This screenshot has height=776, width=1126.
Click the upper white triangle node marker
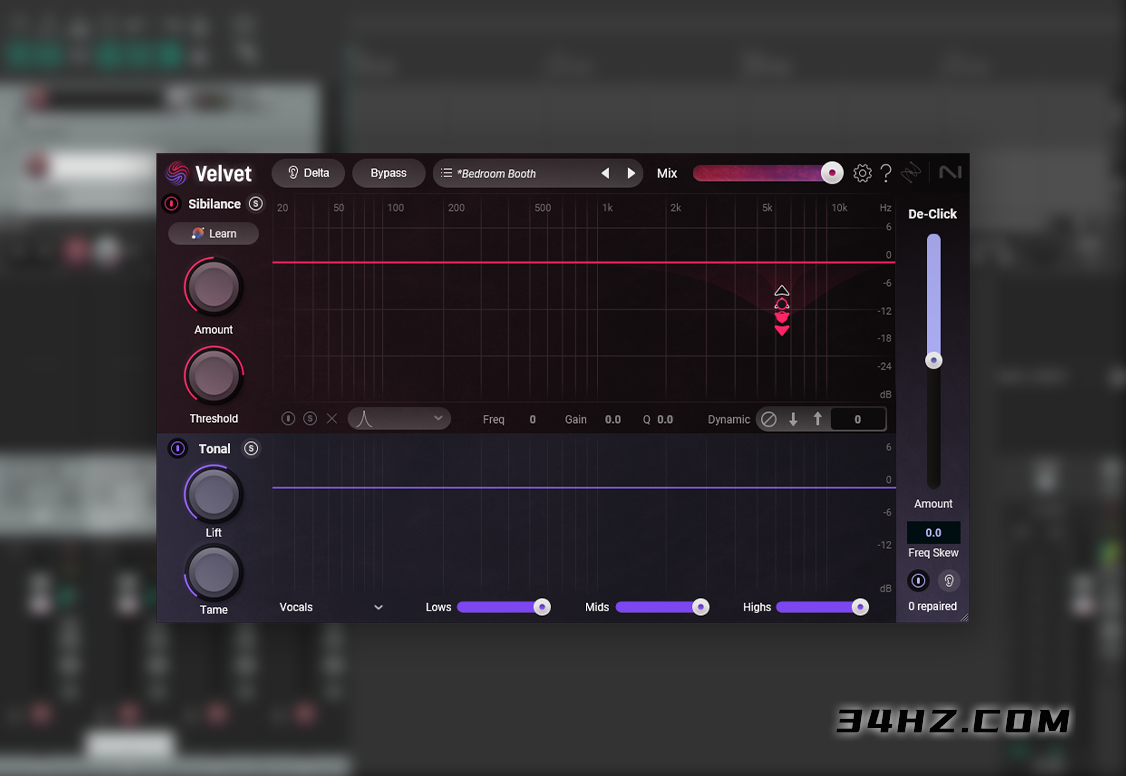782,291
